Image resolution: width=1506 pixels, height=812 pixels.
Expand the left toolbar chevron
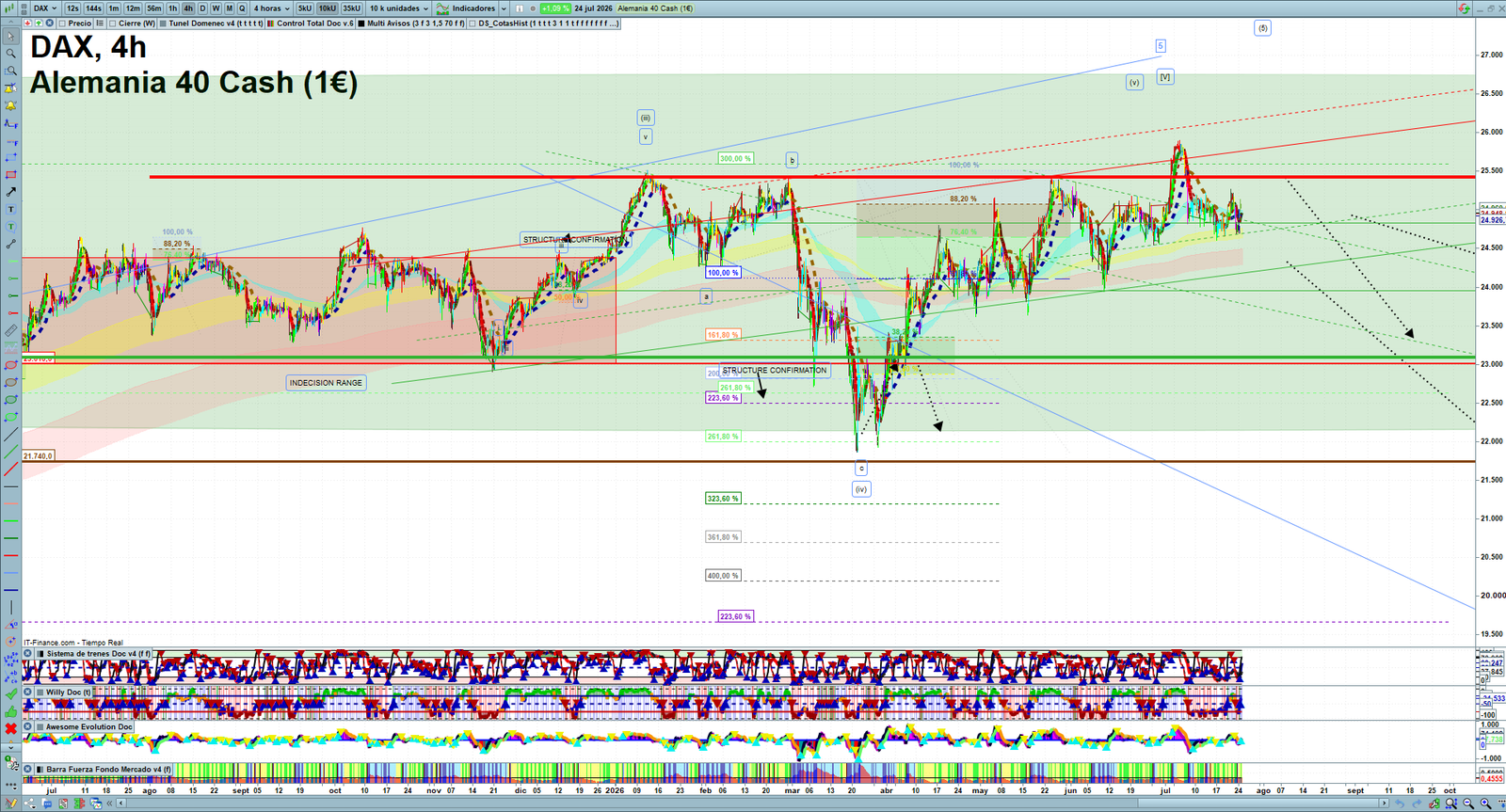[11, 750]
